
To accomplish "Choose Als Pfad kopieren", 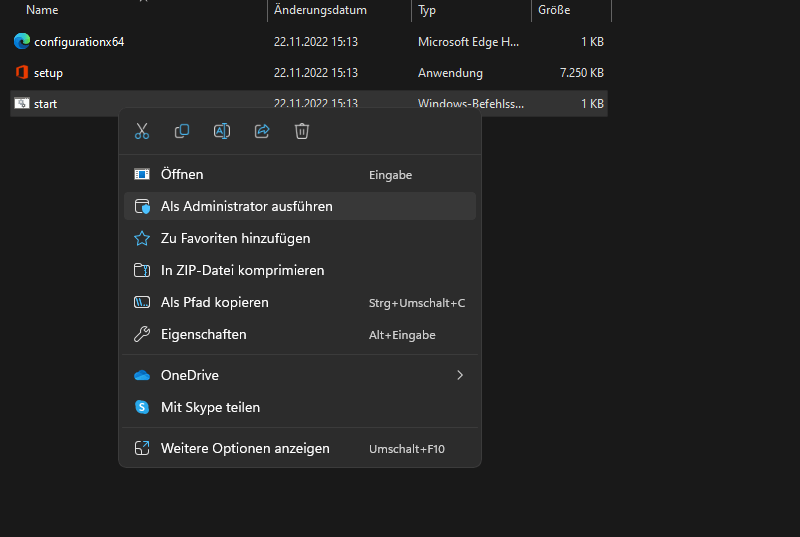I will click(214, 302).
